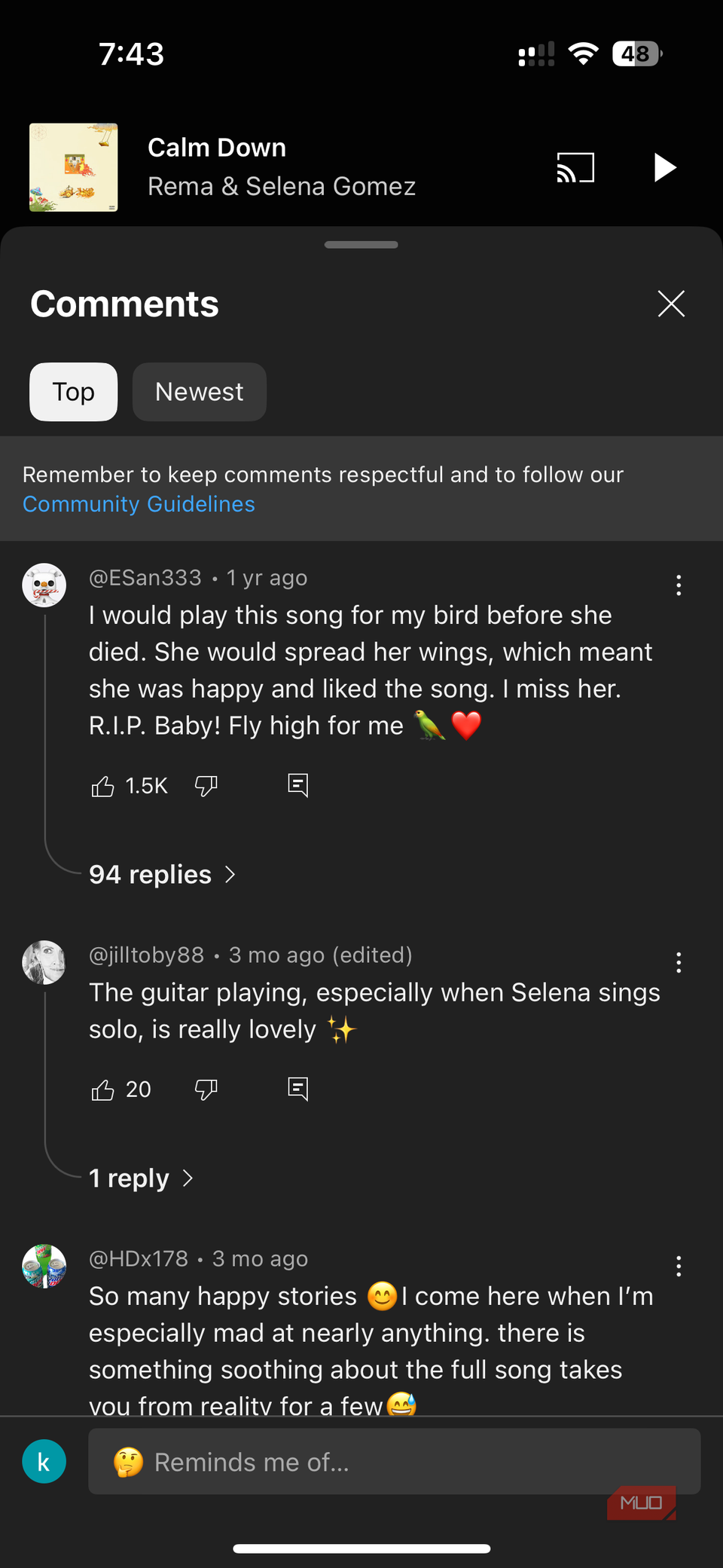Close the Comments panel
This screenshot has height=1568, width=723.
coord(670,304)
